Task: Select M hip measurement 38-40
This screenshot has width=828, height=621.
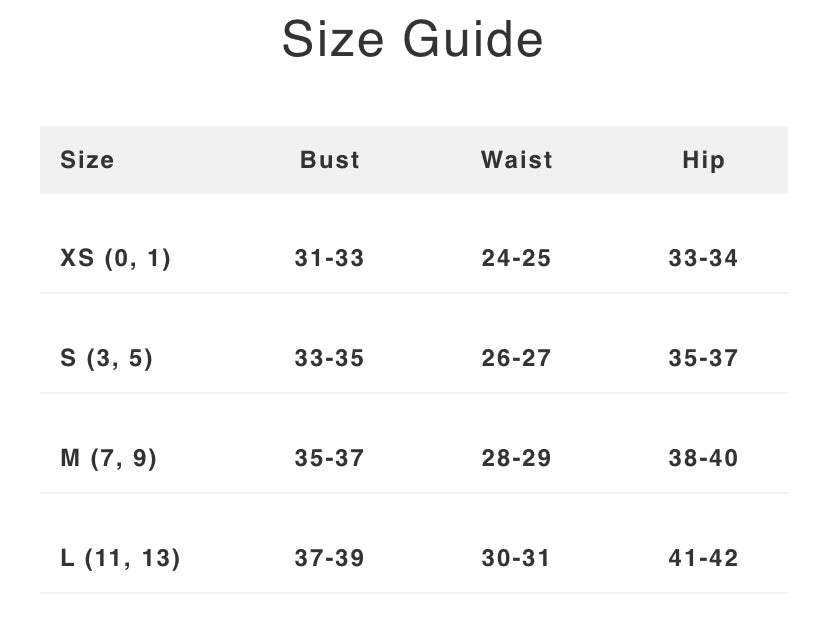Action: pos(703,458)
